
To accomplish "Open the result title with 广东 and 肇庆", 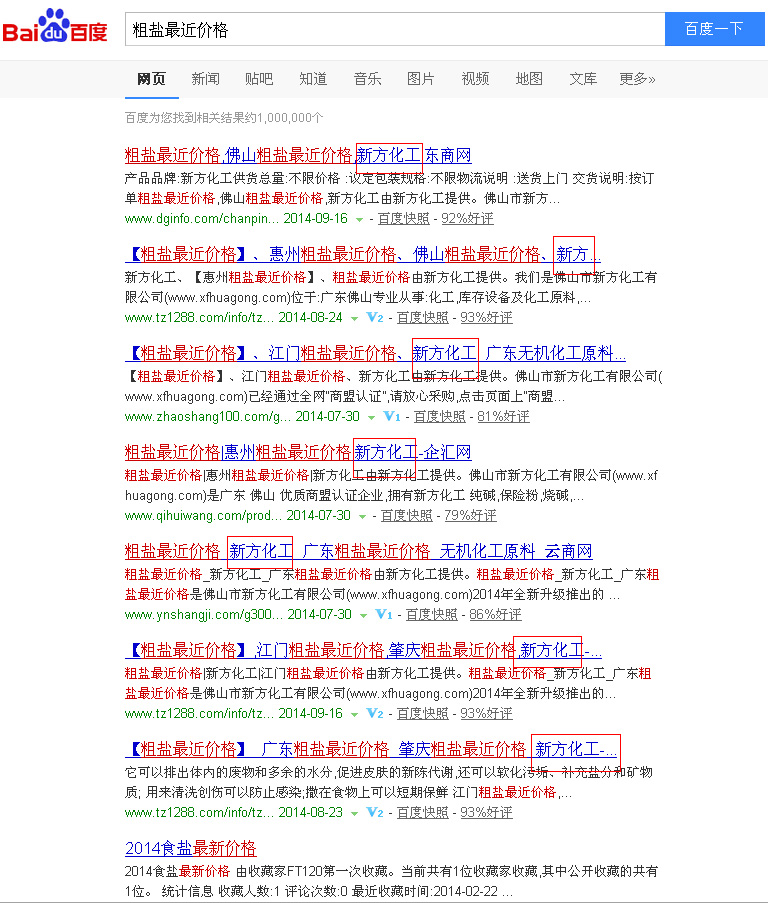I will [x=371, y=750].
